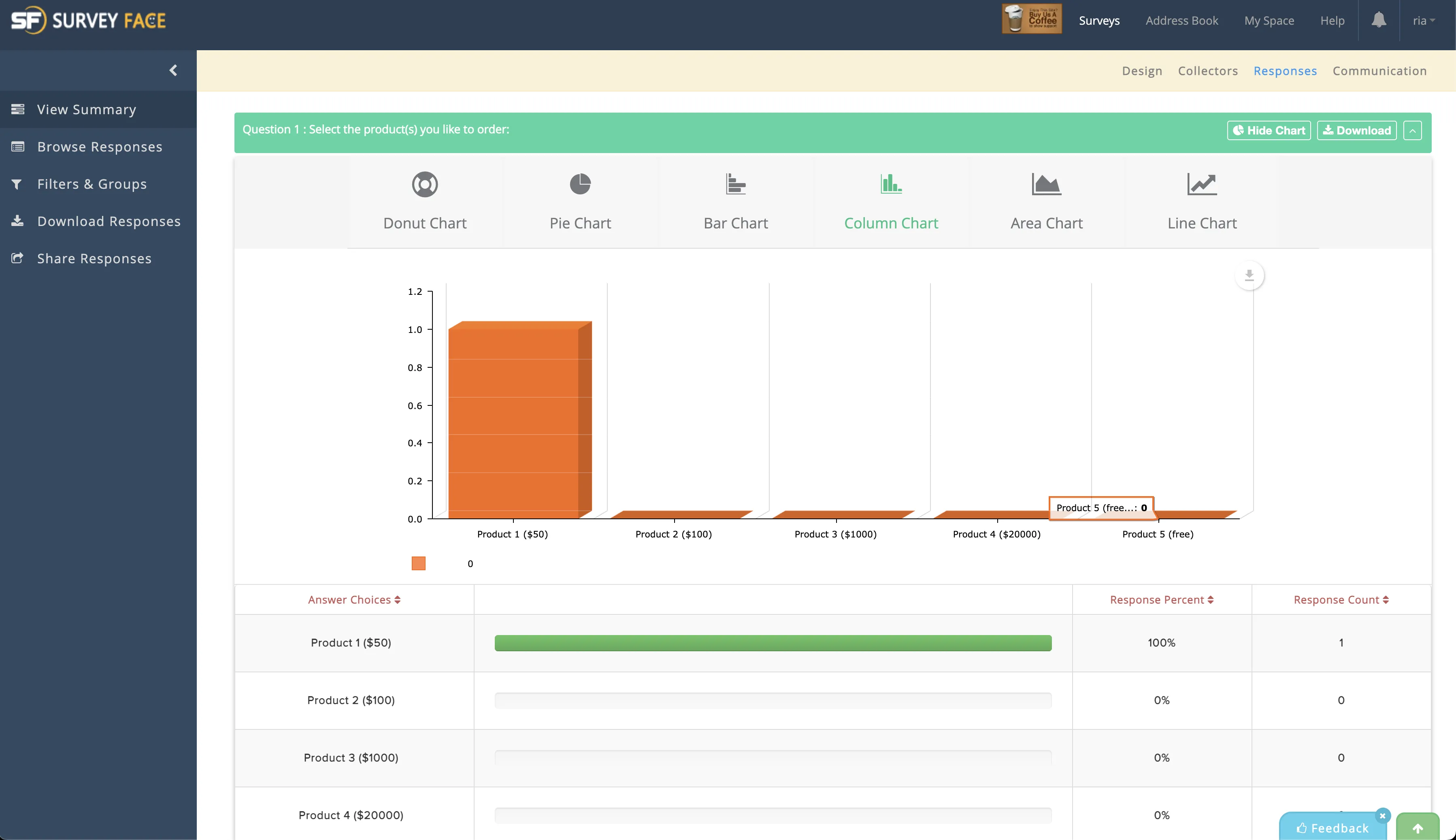Collapse the left sidebar panel

[x=173, y=70]
